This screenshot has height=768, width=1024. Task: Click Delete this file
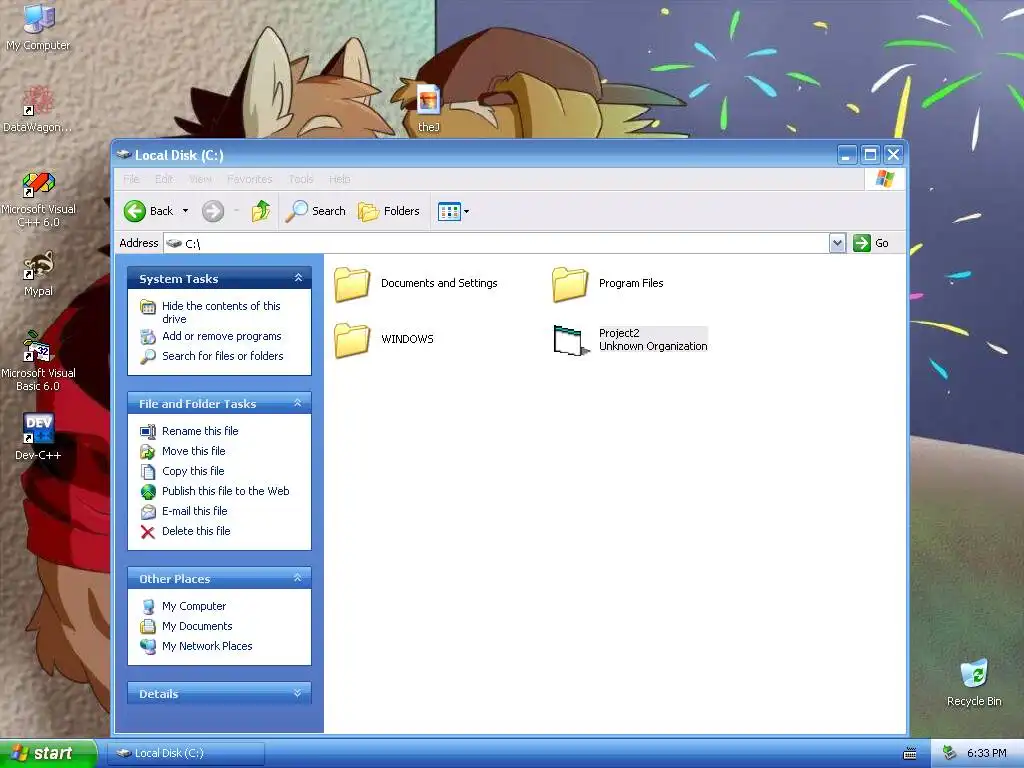click(196, 531)
